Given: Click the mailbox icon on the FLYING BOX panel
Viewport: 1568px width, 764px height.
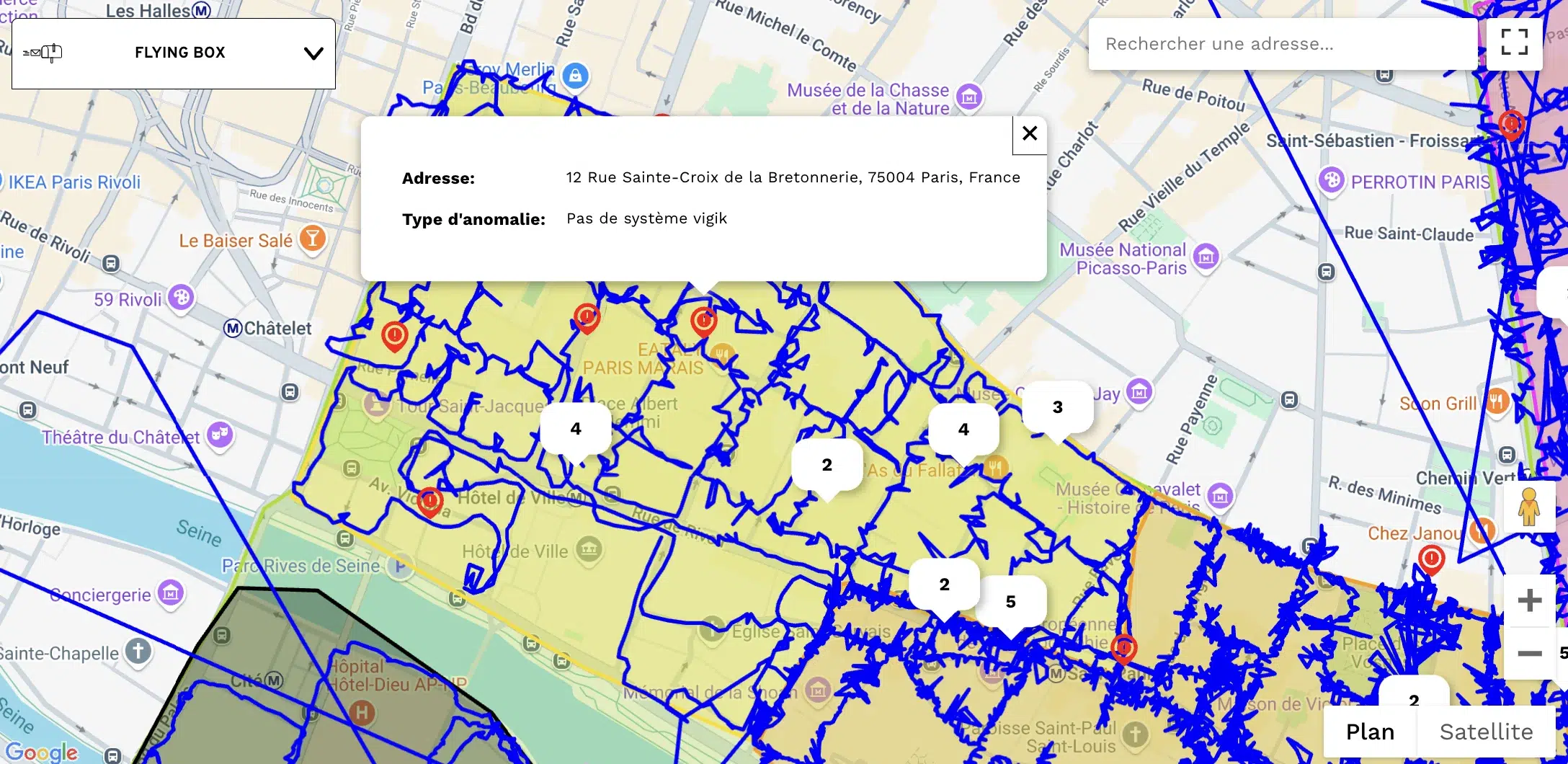Looking at the screenshot, I should pos(45,52).
